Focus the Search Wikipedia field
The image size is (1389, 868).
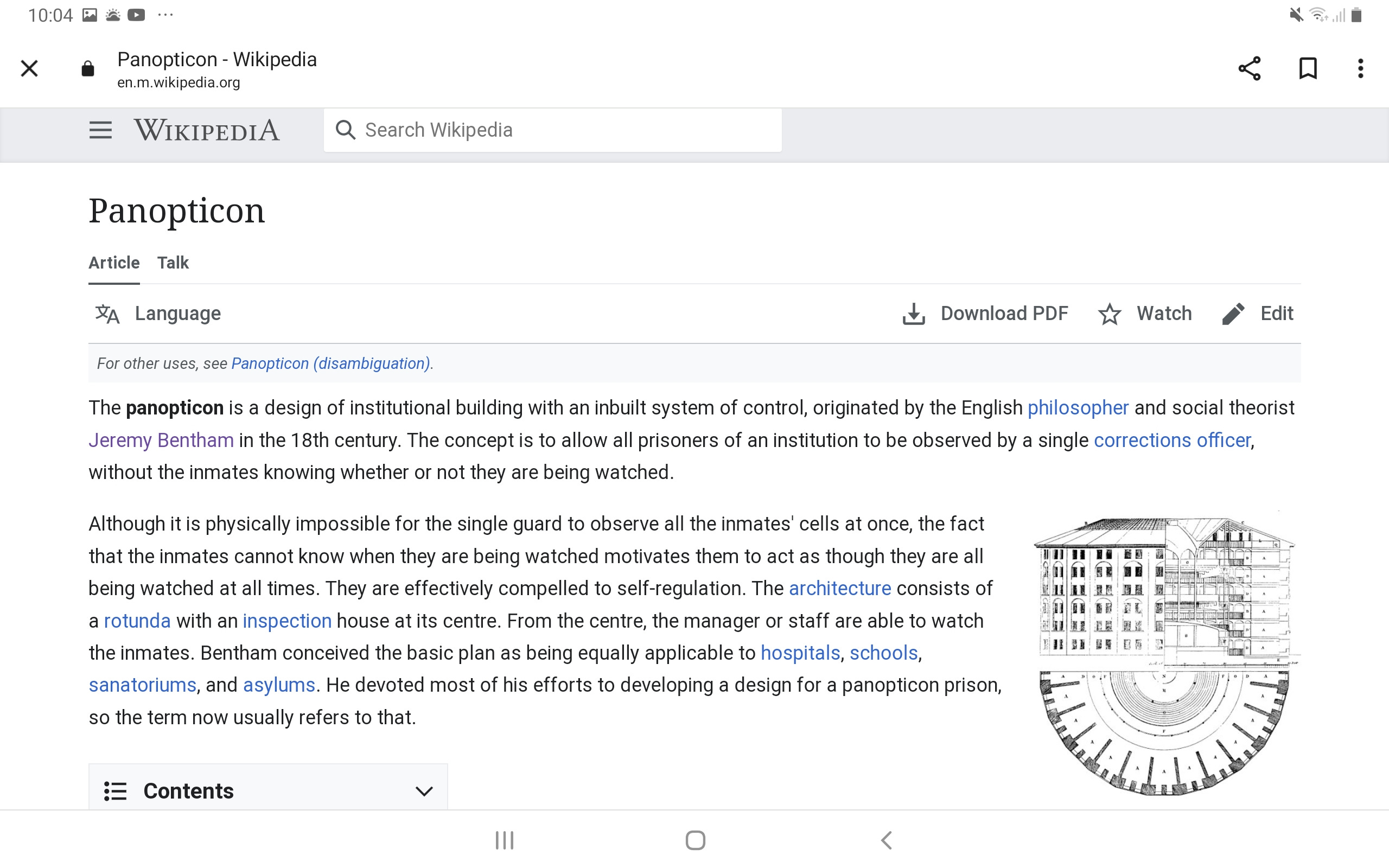tap(553, 130)
